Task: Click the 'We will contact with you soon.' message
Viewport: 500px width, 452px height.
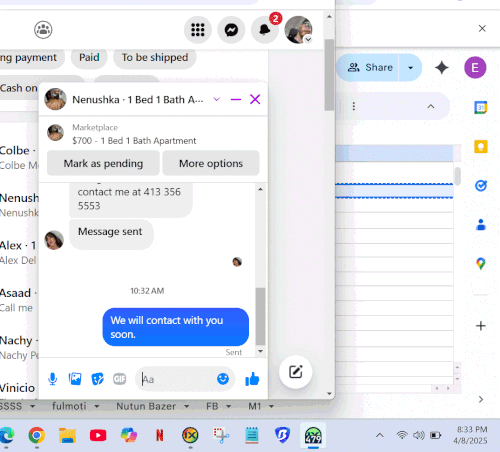Action: pyautogui.click(x=176, y=327)
